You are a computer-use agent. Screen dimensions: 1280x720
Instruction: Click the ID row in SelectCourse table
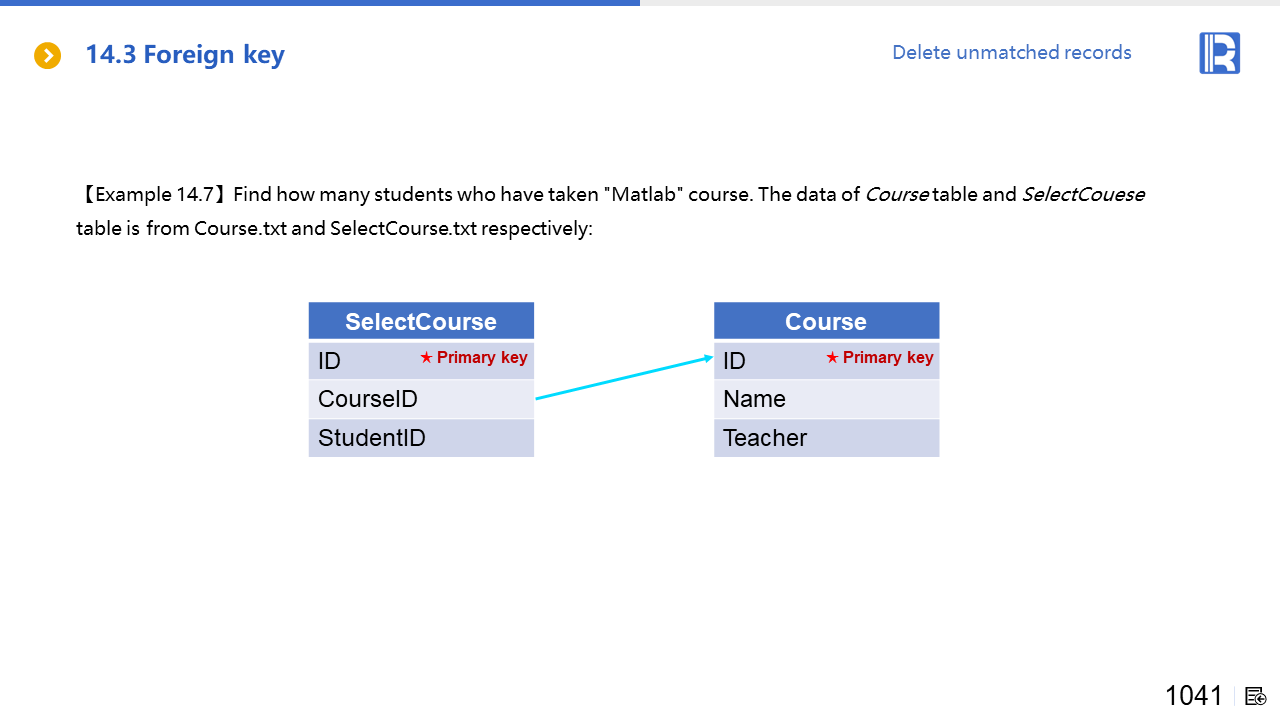click(x=360, y=361)
